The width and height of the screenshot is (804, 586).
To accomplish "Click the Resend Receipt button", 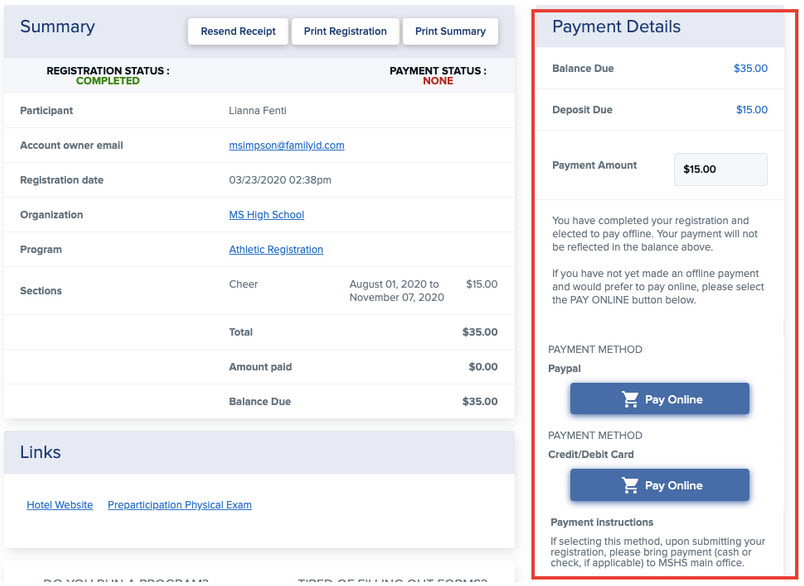I will click(x=238, y=31).
